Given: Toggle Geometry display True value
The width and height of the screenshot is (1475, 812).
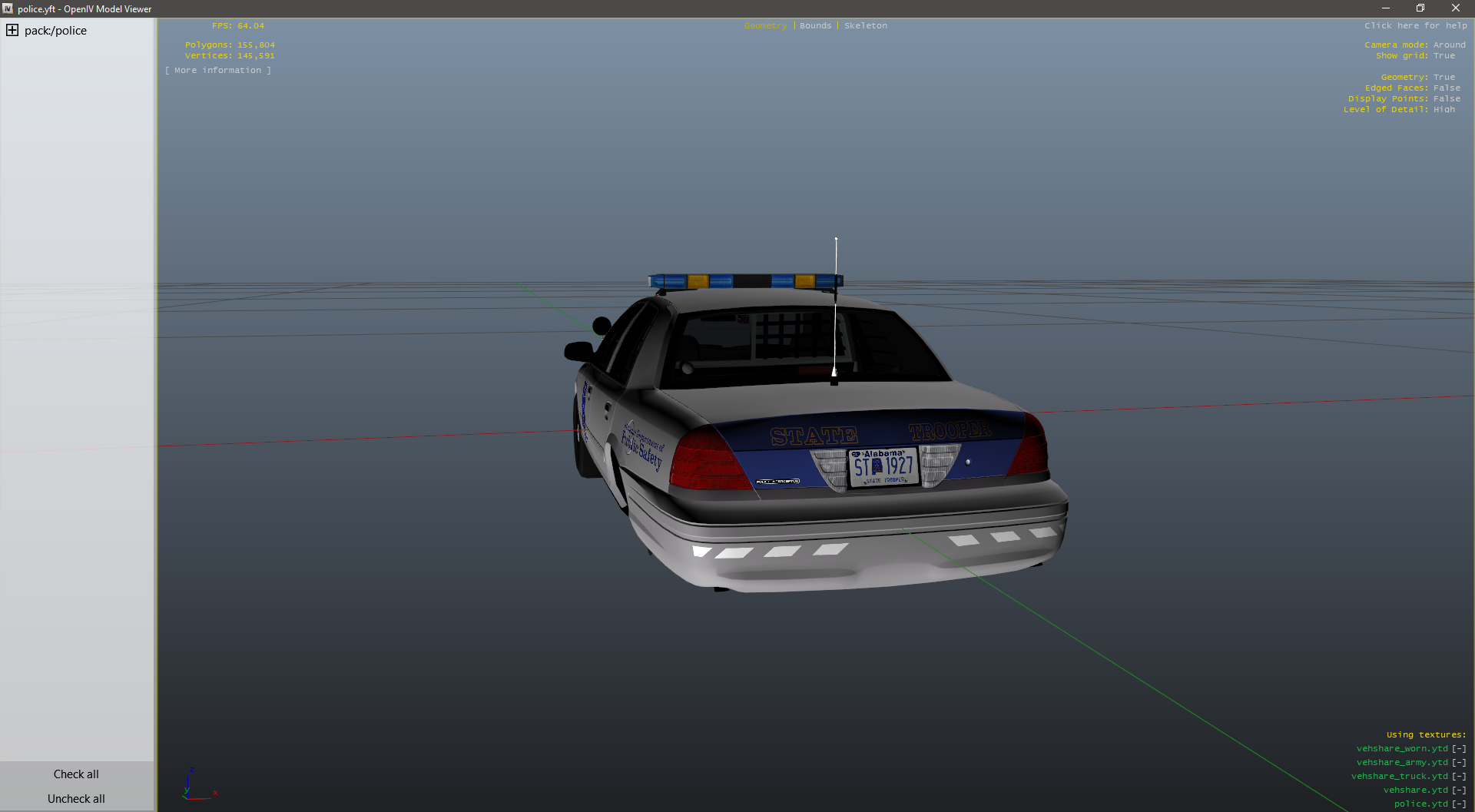Looking at the screenshot, I should click(1444, 78).
